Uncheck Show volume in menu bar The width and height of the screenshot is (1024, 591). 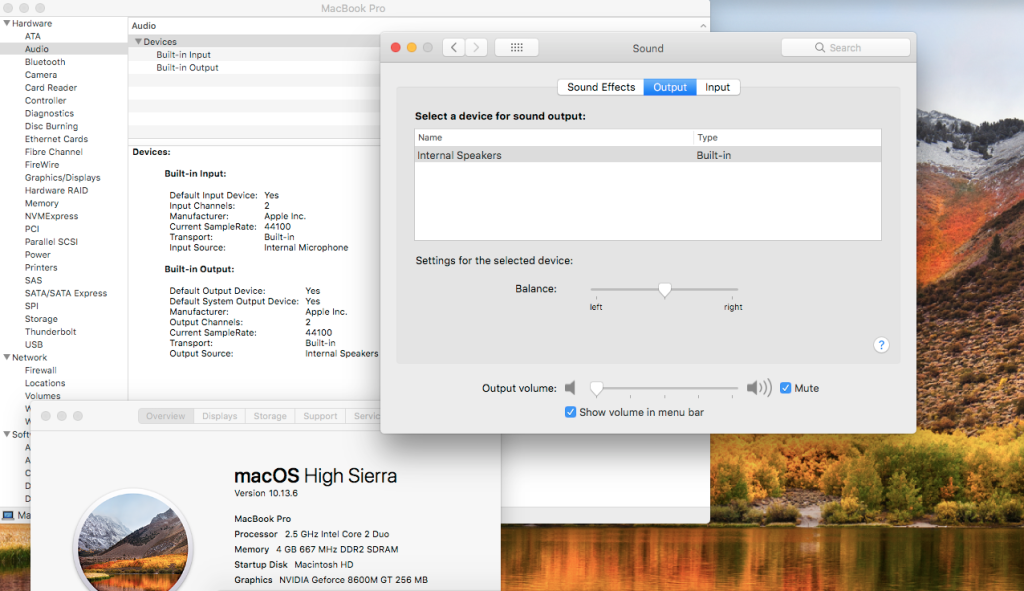pyautogui.click(x=571, y=411)
